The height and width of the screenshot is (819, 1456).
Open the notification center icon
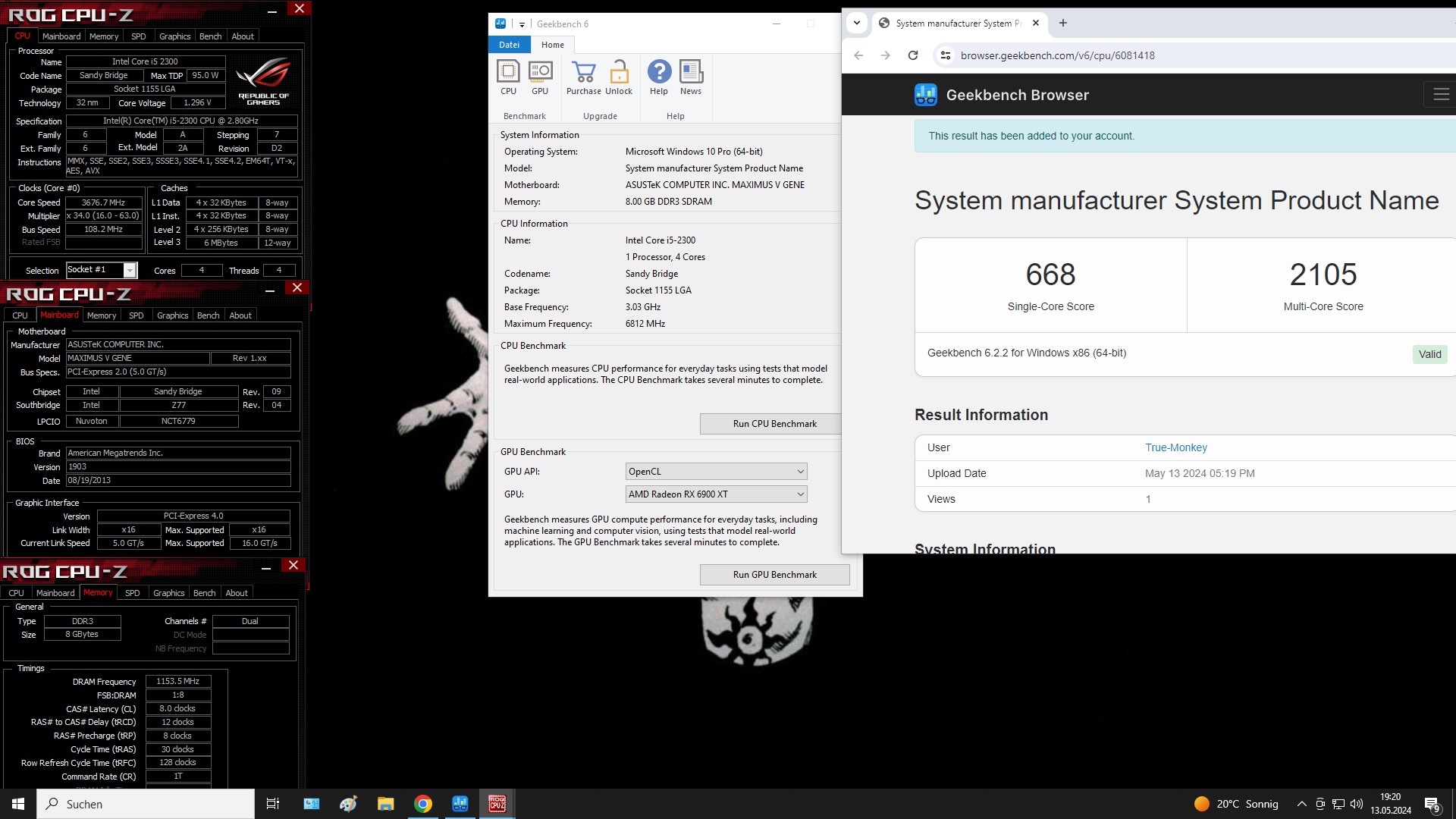coord(1432,804)
